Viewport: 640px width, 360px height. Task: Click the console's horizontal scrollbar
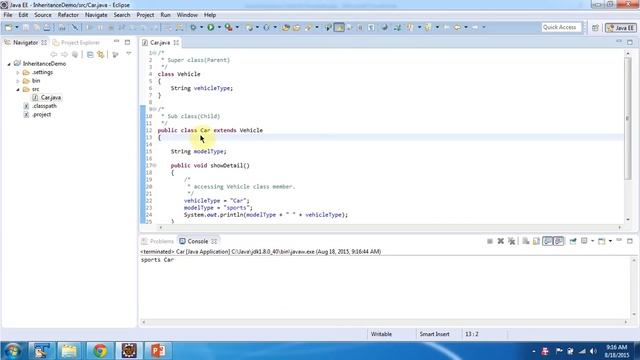pos(384,322)
